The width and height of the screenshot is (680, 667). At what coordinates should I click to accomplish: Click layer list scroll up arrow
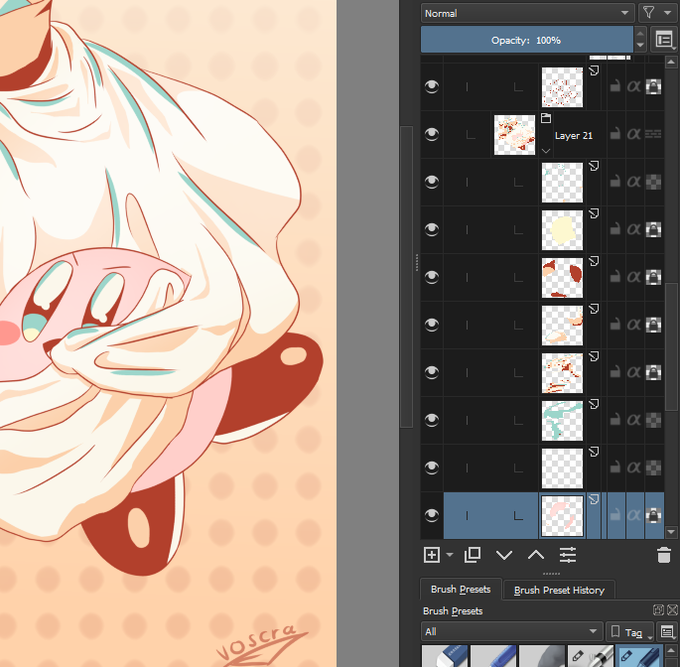671,62
